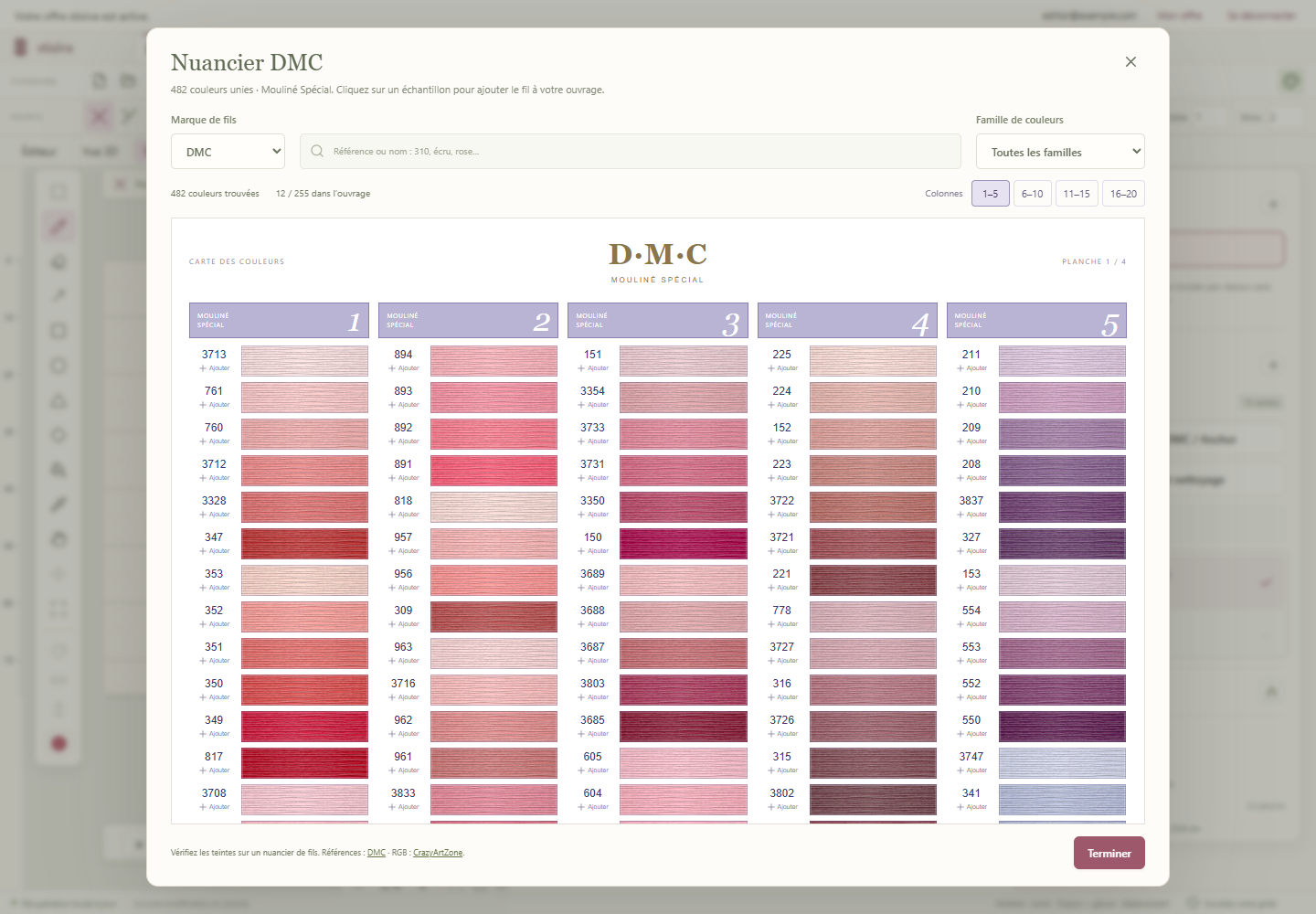Pick the color swatch for thread 150
Viewport: 1316px width, 914px height.
click(x=684, y=544)
